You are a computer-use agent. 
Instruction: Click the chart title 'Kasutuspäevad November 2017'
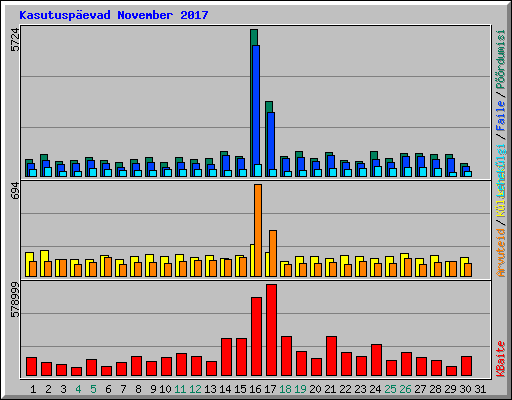click(x=114, y=15)
